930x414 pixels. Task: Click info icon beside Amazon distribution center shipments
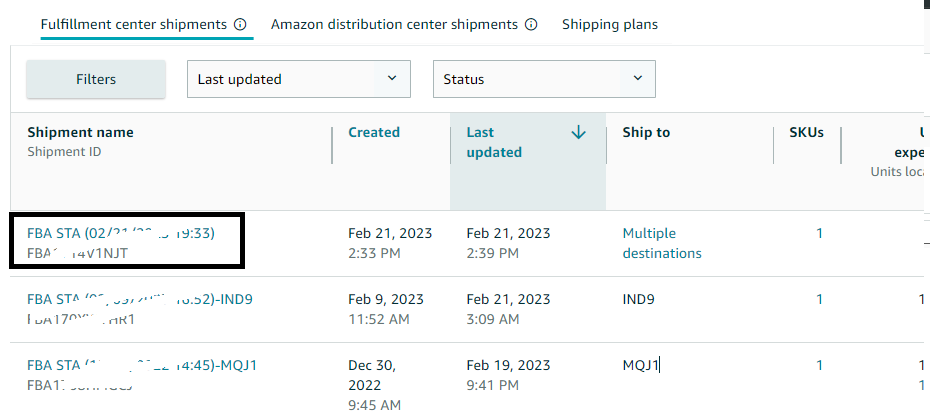coord(531,24)
